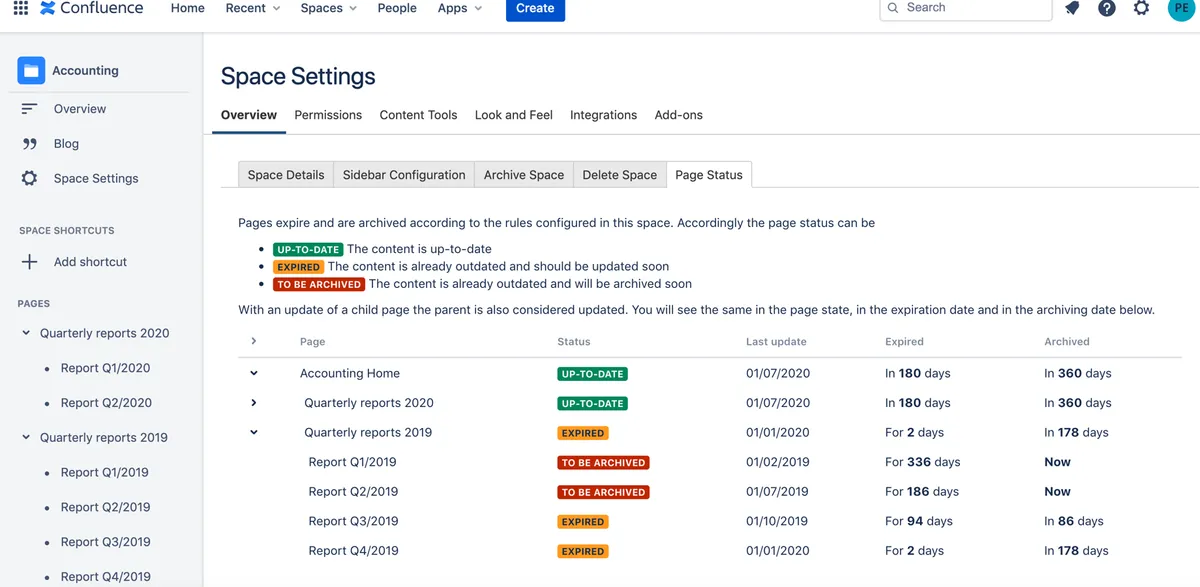Click in the Search input field

[965, 8]
